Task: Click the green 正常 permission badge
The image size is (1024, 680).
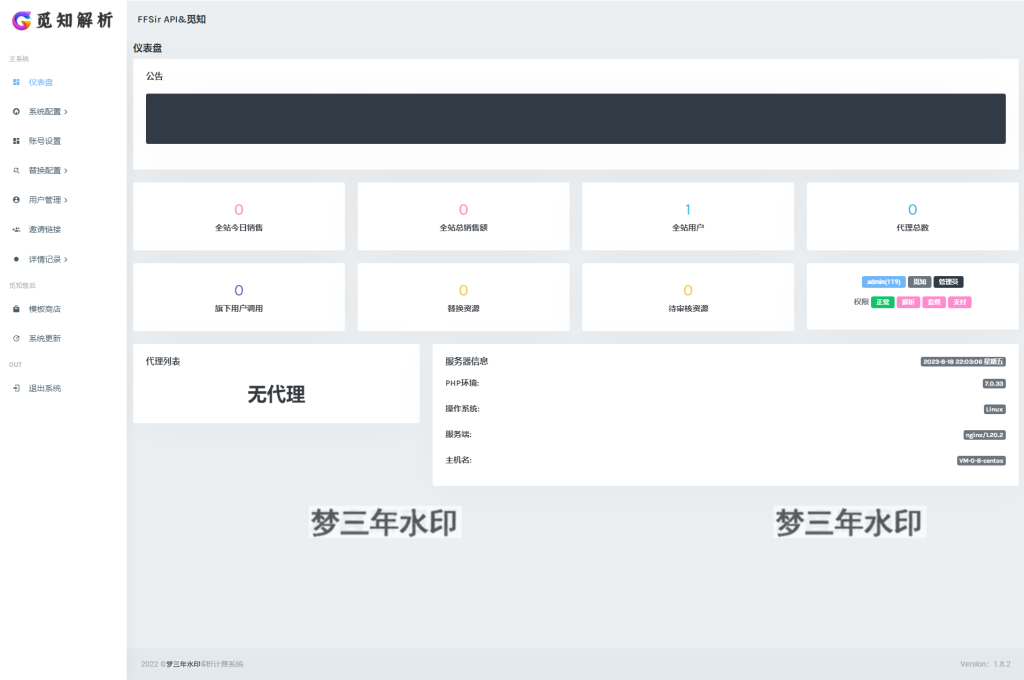Action: pos(883,302)
